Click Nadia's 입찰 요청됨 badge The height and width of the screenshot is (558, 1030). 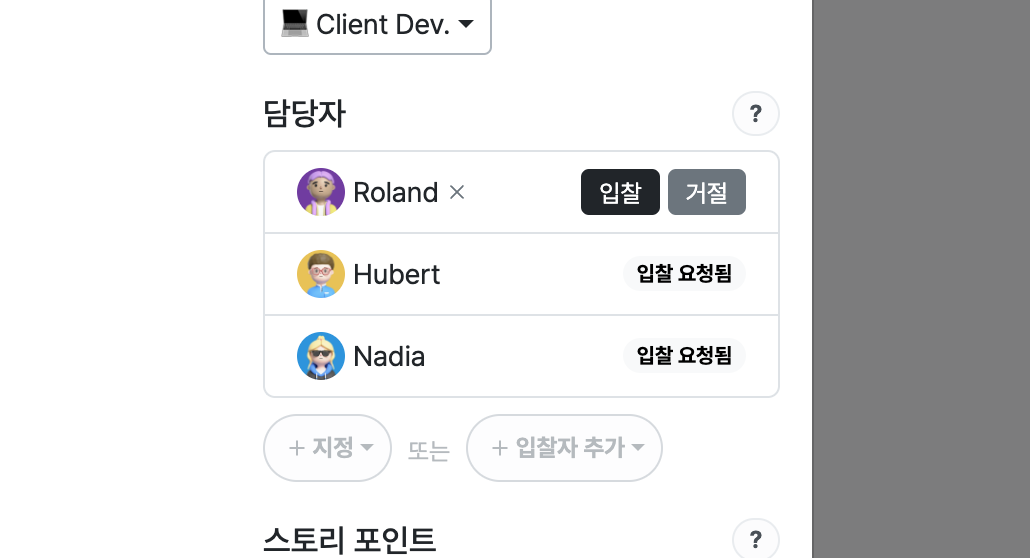(684, 356)
